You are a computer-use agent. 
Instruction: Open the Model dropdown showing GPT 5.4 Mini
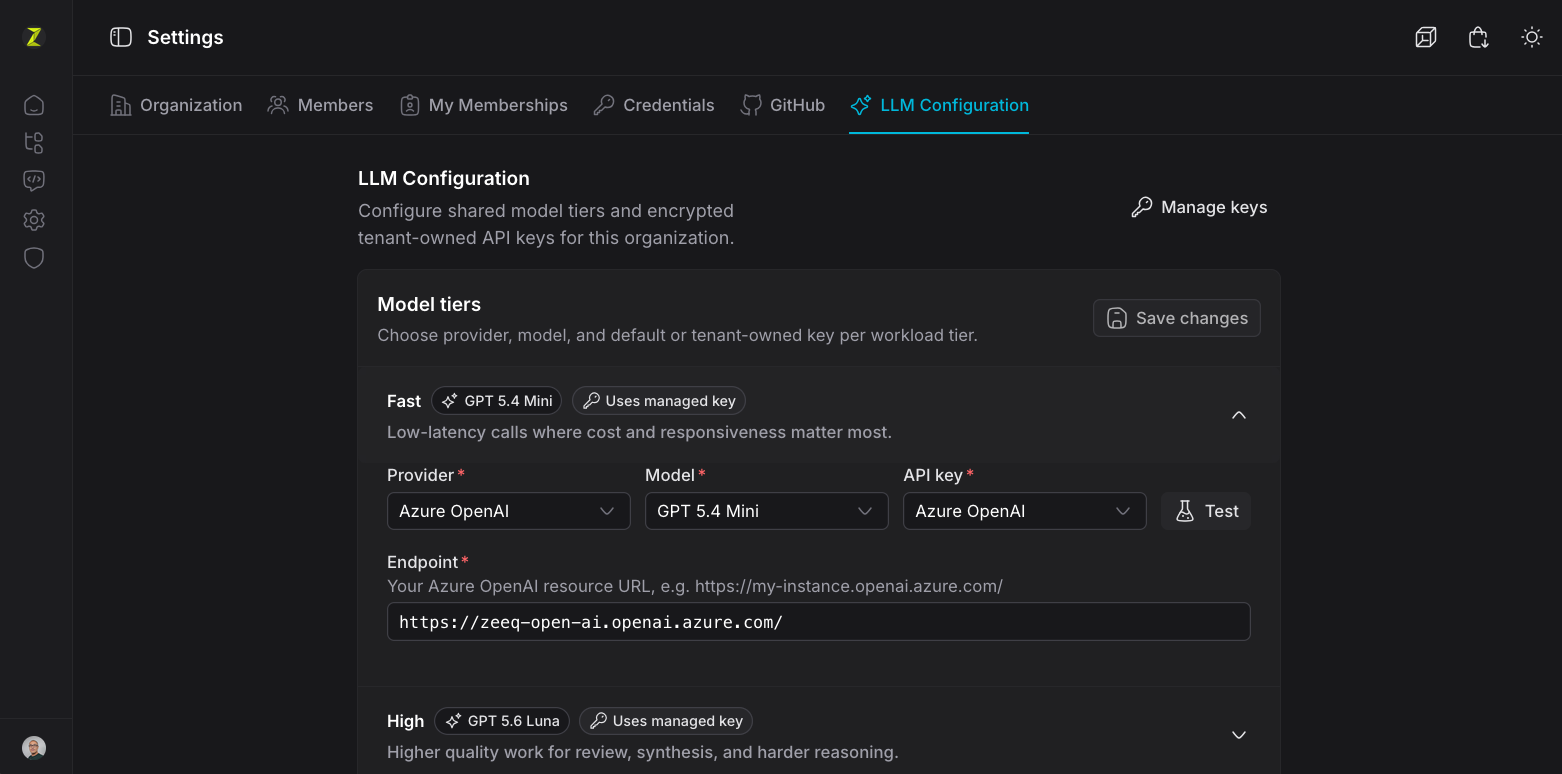(x=767, y=511)
